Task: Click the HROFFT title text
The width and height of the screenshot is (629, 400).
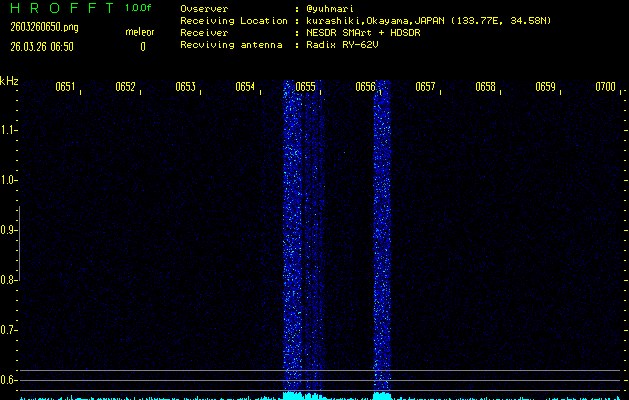Action: 63,8
